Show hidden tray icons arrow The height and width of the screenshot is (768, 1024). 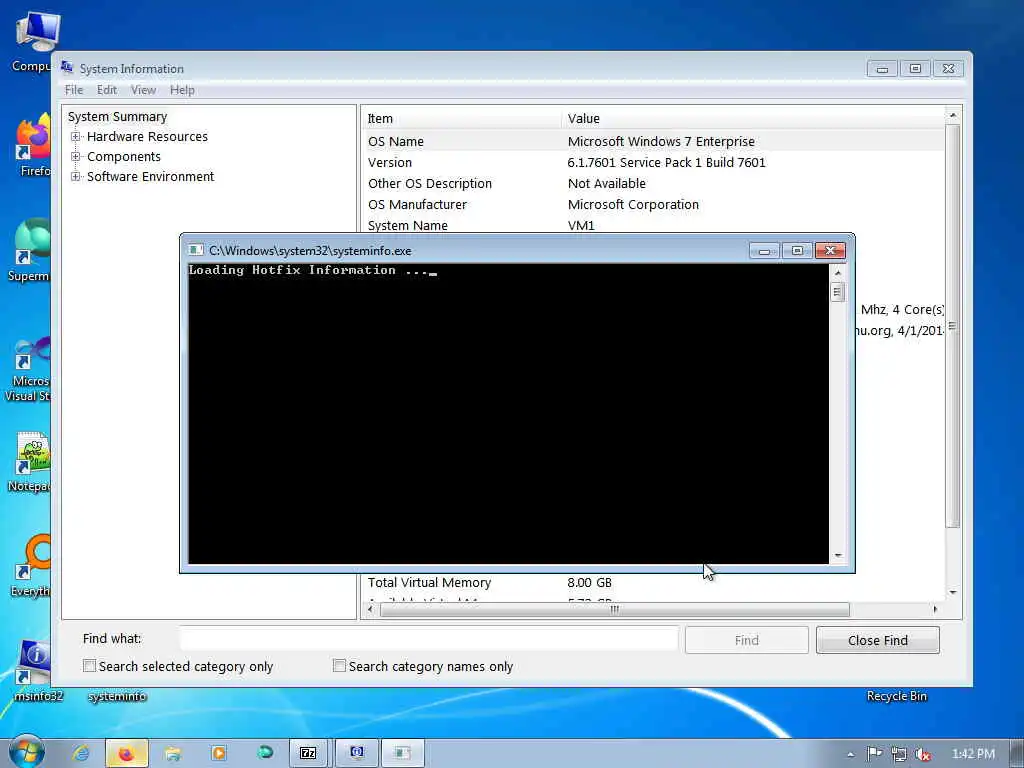(x=850, y=754)
